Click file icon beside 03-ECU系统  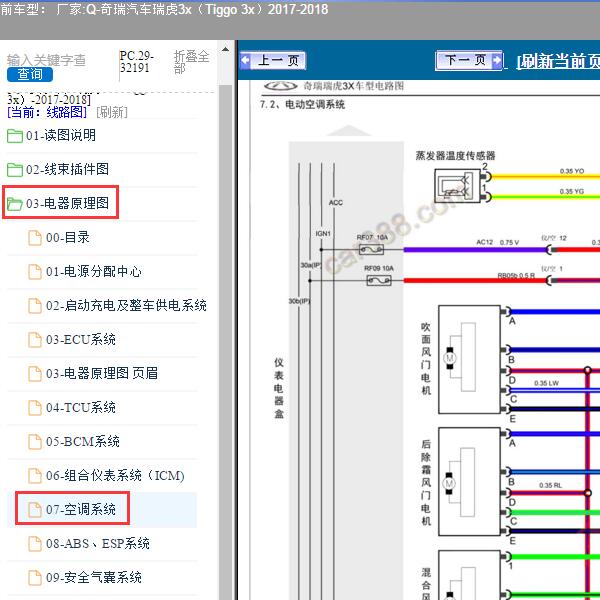35,340
